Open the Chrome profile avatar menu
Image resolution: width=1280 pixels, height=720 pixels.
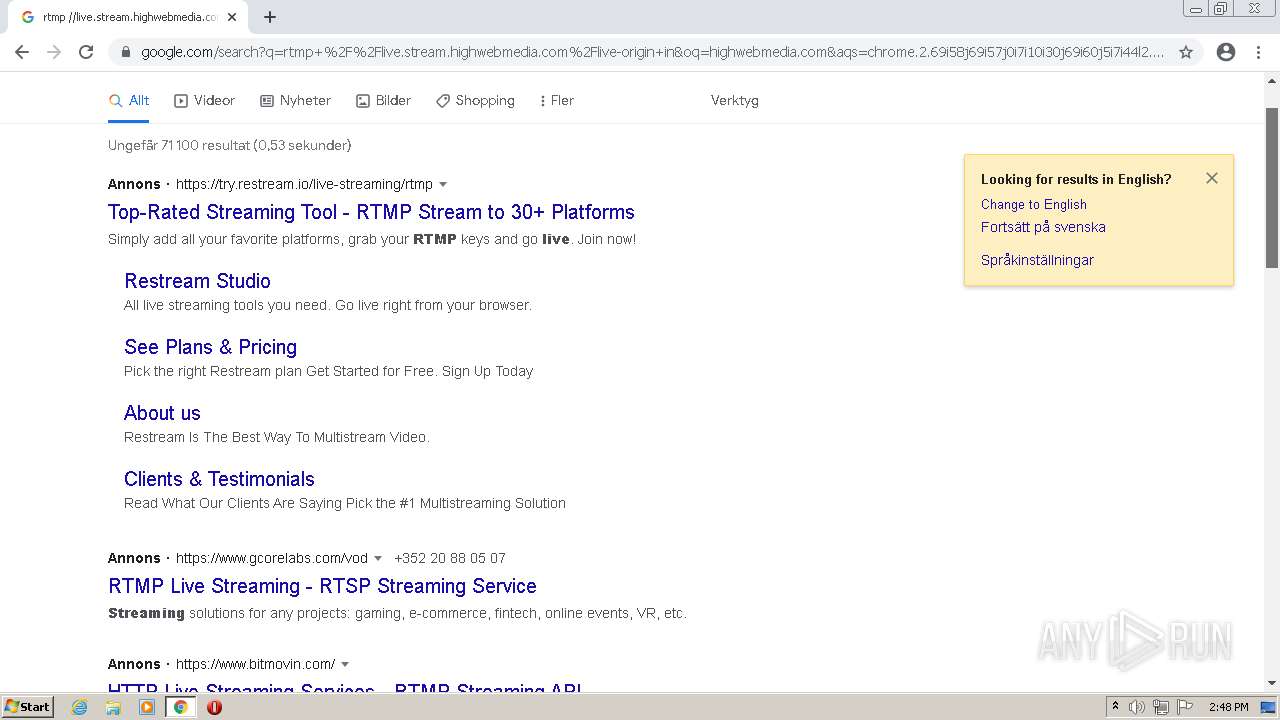[1226, 52]
